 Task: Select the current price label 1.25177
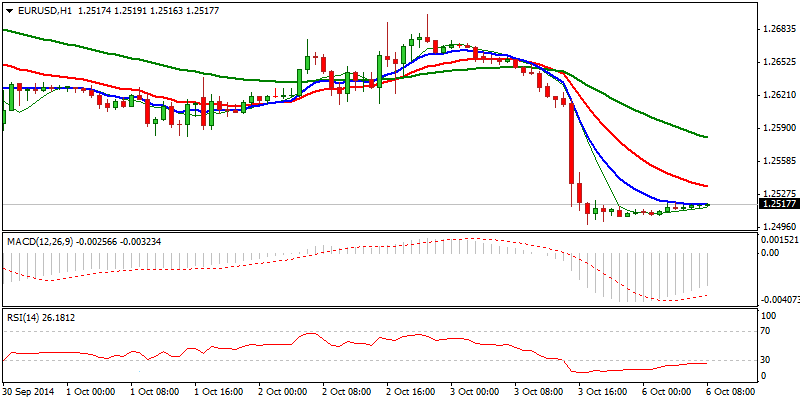pos(779,204)
